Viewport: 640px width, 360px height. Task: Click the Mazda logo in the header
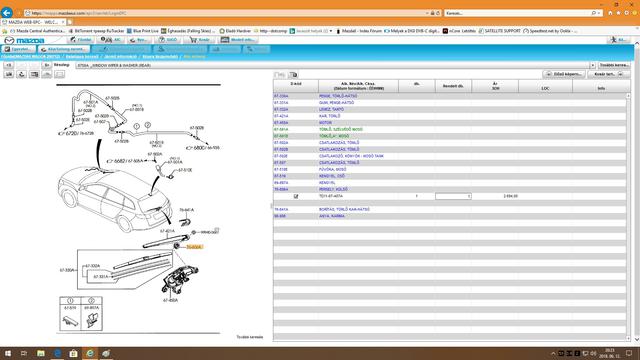[x=24, y=40]
